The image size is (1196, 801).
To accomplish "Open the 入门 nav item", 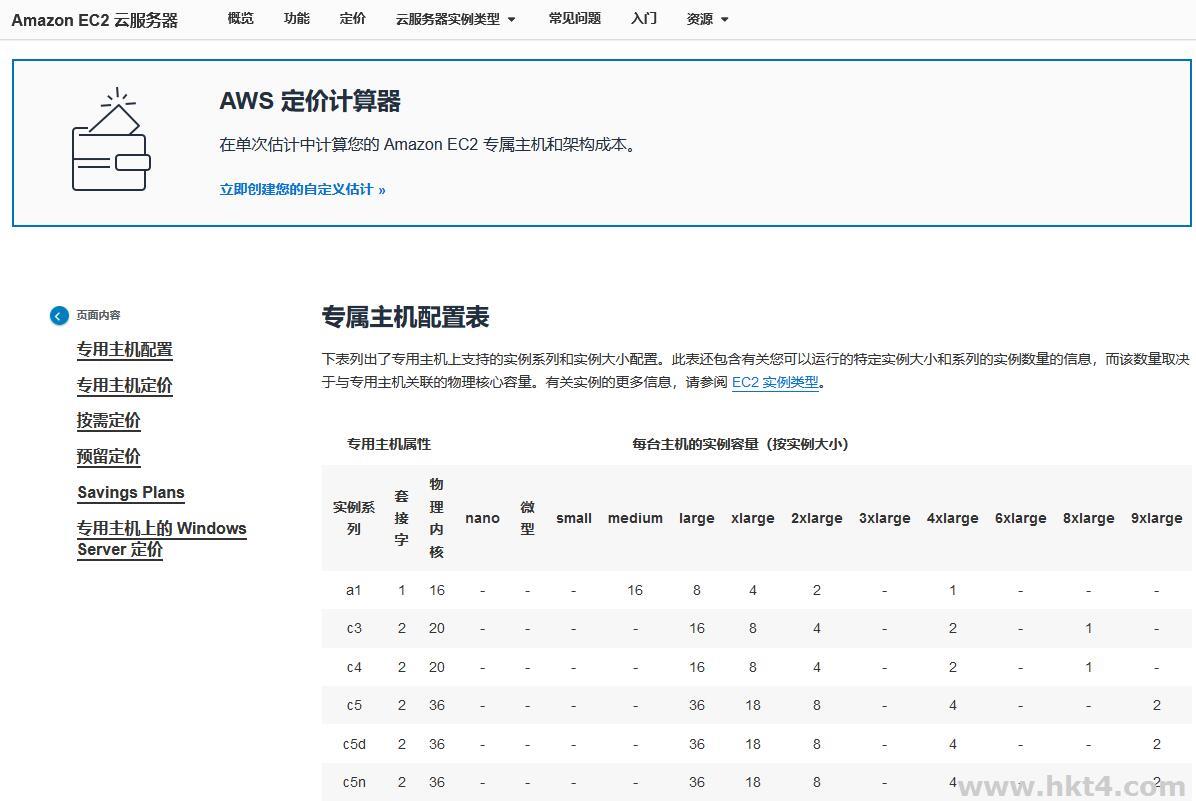I will tap(644, 18).
